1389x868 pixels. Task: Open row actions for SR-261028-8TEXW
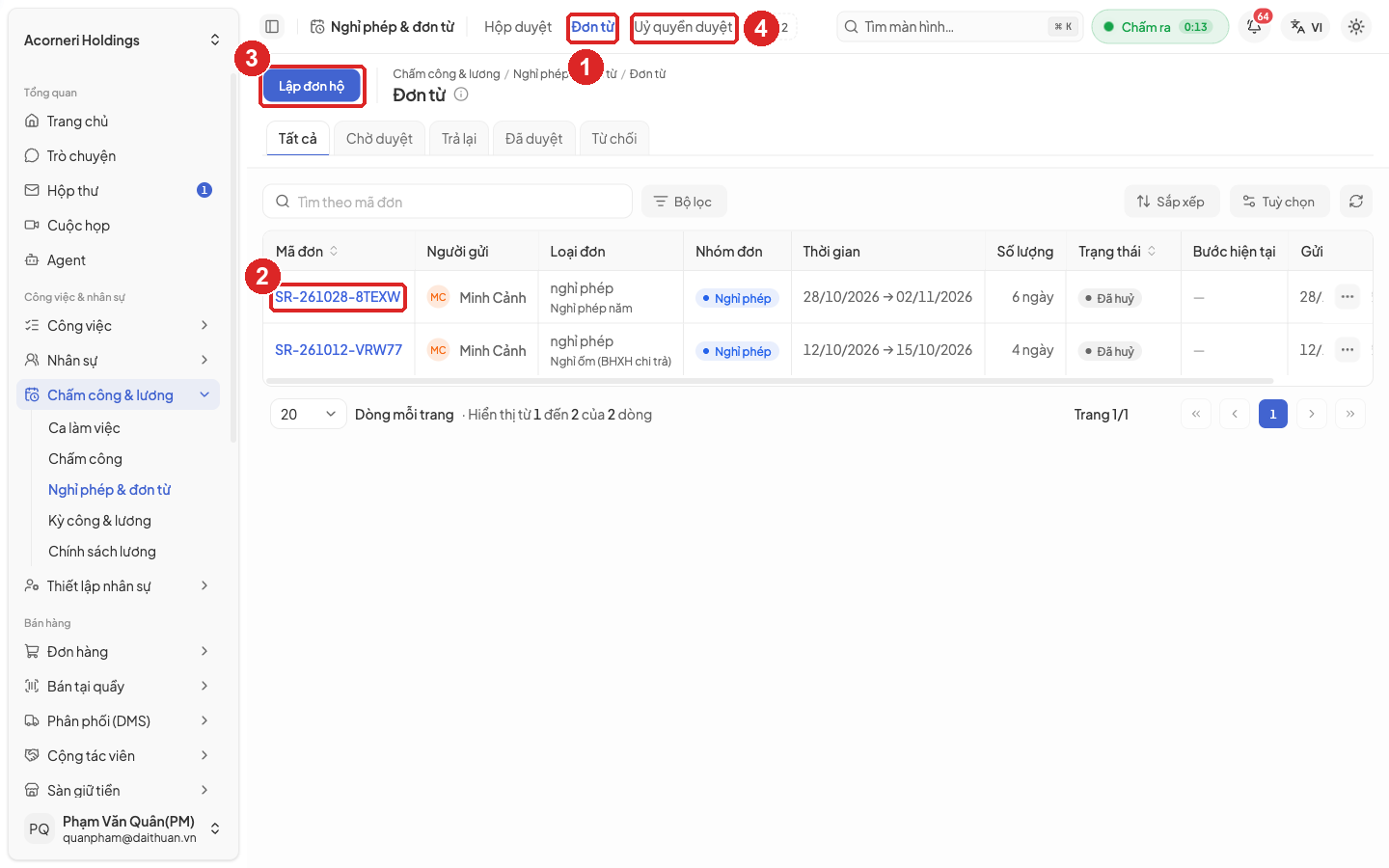pyautogui.click(x=1348, y=297)
